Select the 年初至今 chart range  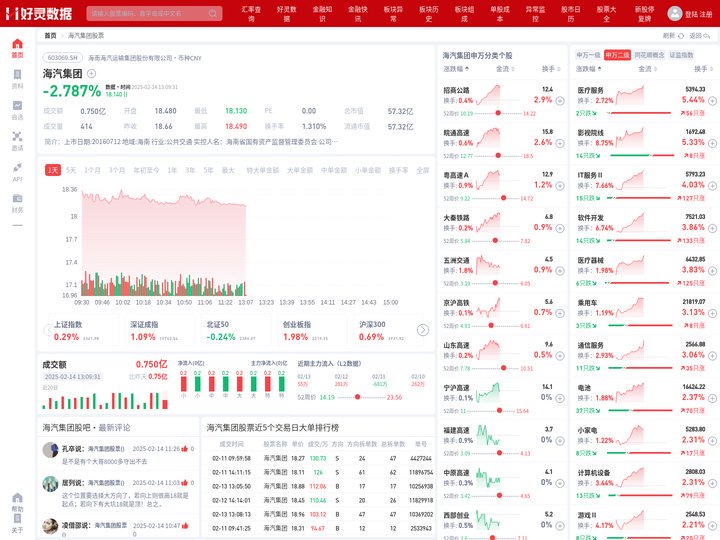coord(146,170)
